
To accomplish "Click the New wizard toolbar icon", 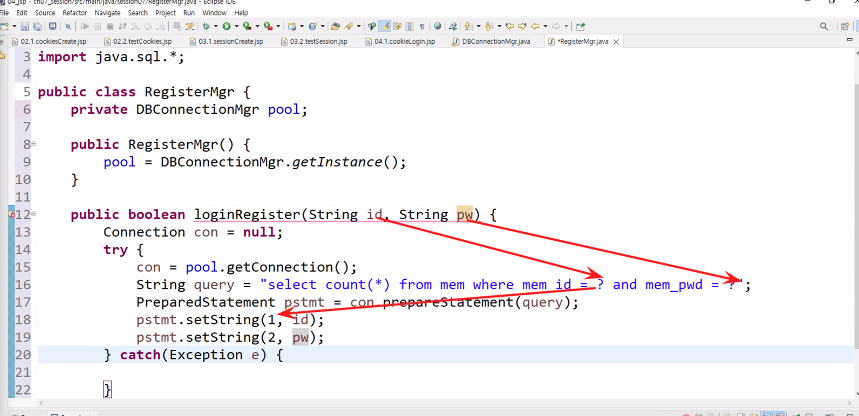I will (4, 26).
